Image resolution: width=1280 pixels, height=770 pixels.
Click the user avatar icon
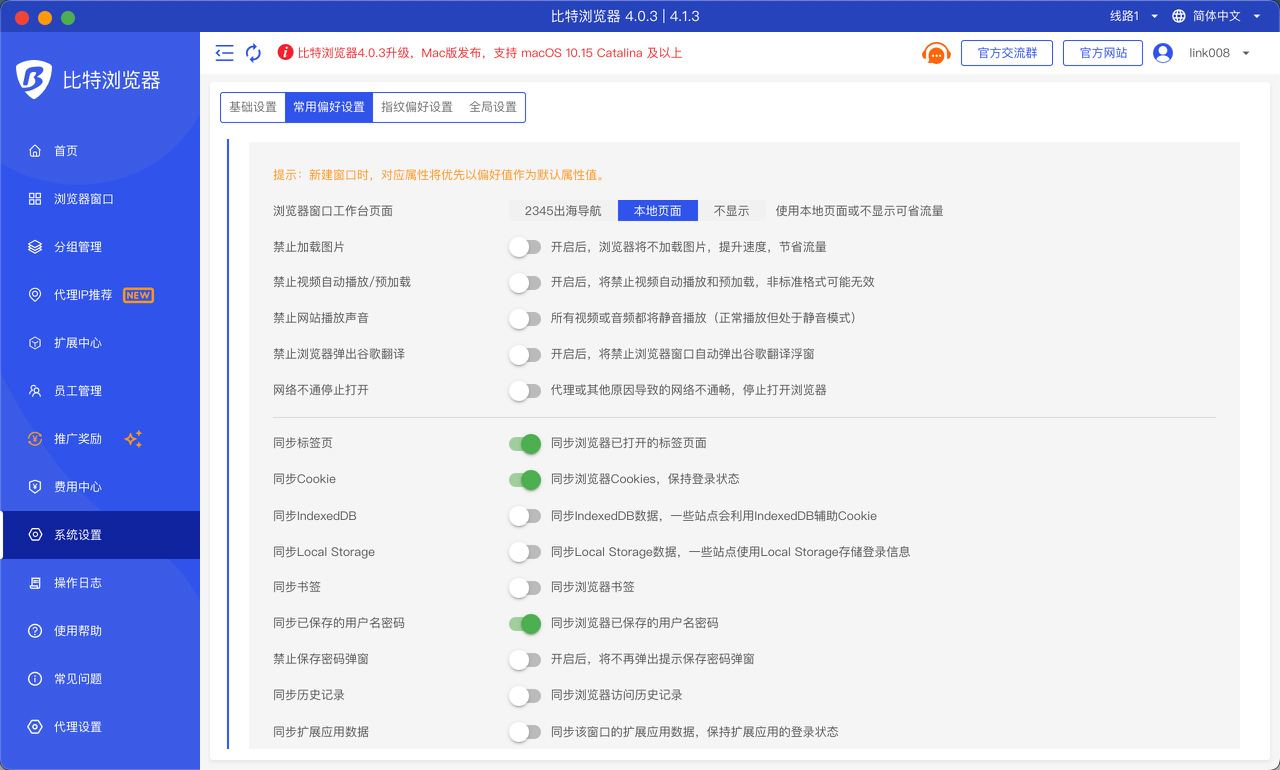click(1163, 53)
